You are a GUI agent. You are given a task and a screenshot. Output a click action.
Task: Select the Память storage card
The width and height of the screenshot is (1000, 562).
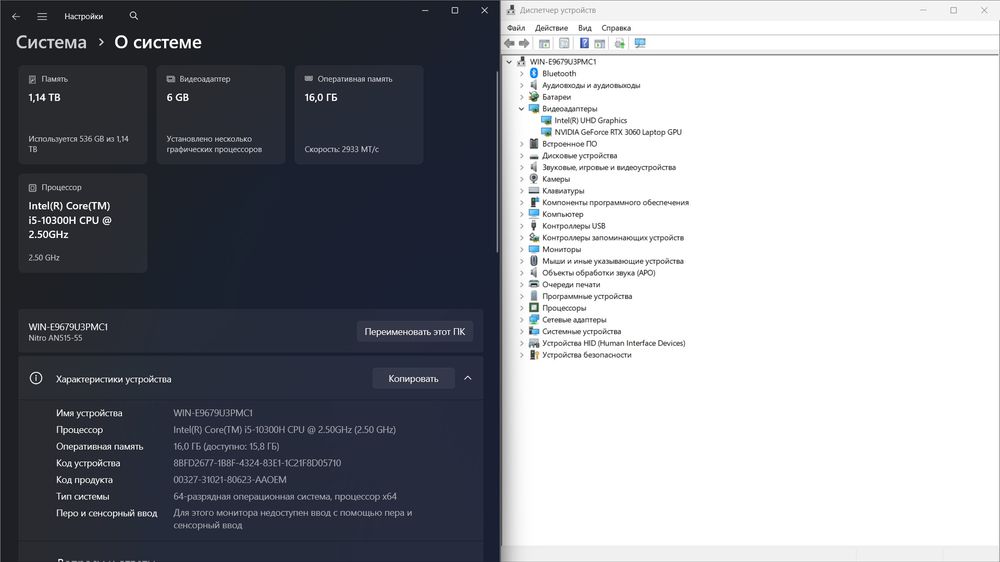[83, 115]
